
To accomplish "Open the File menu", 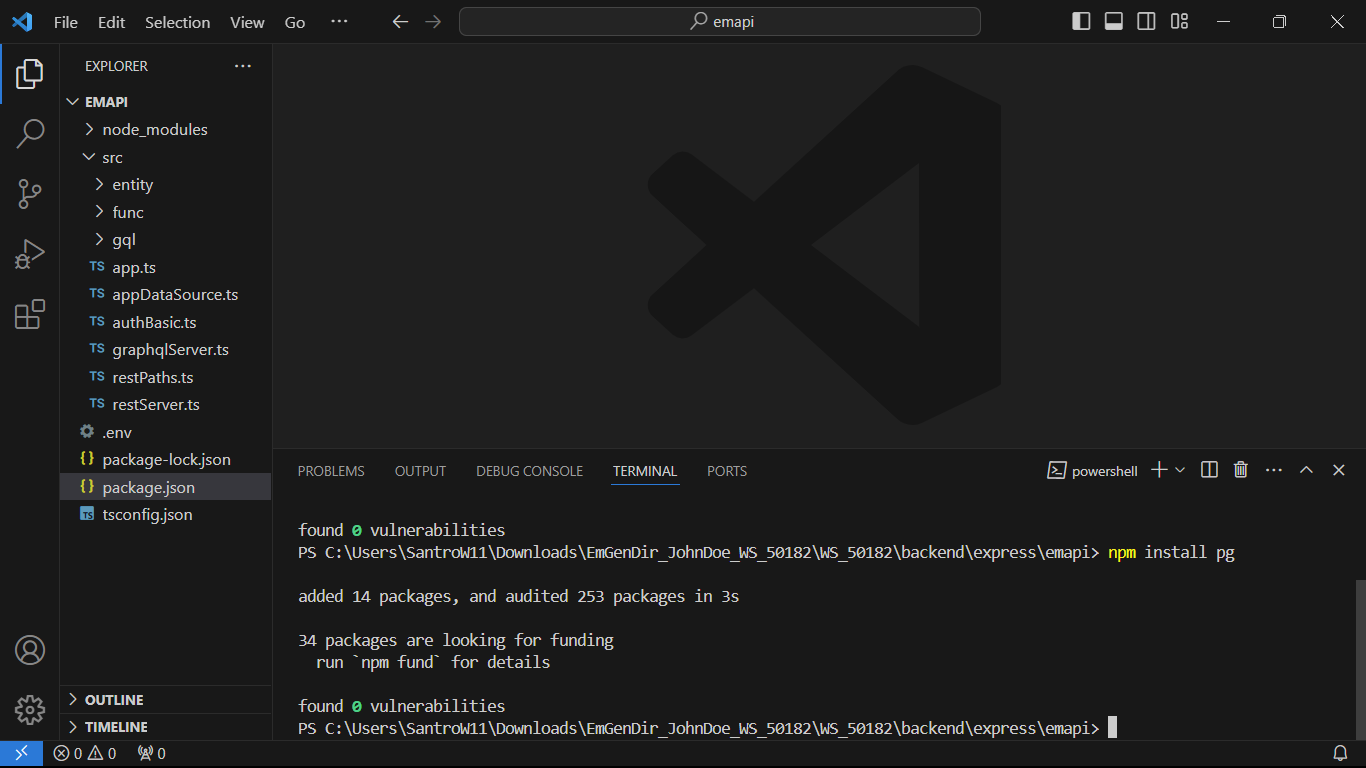I will pos(66,22).
